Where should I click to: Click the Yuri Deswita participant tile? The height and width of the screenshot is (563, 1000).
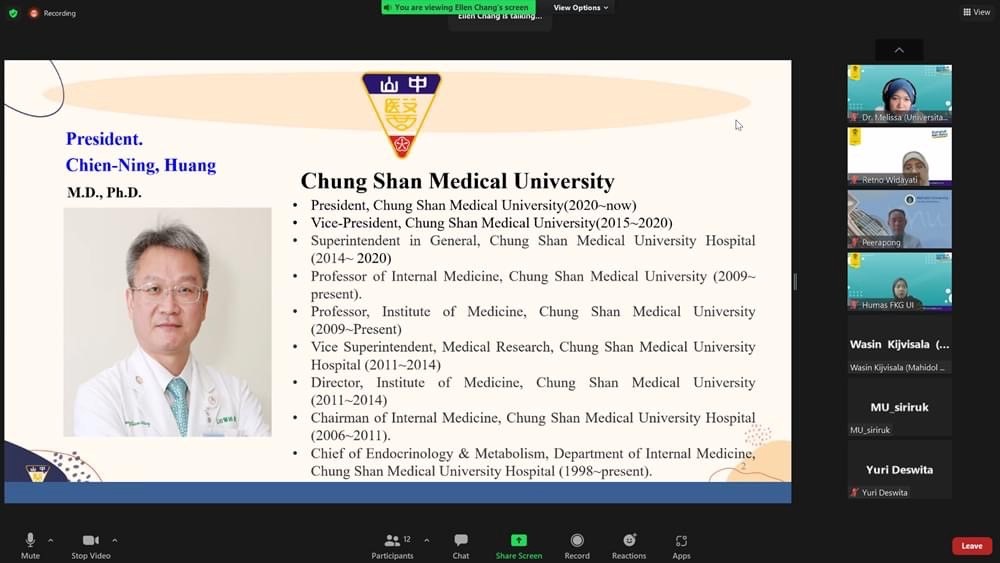[x=899, y=470]
